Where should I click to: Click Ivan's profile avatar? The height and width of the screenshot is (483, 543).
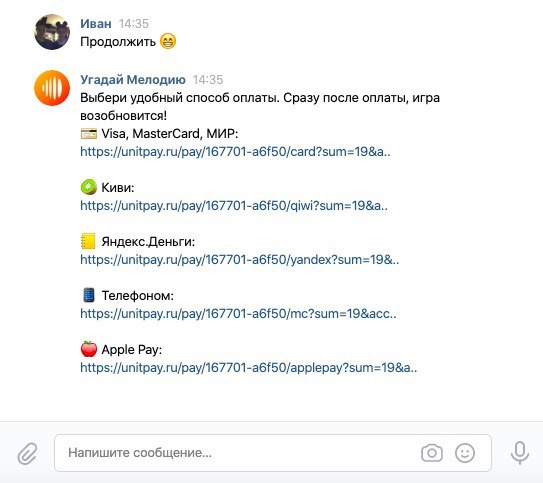[x=52, y=32]
